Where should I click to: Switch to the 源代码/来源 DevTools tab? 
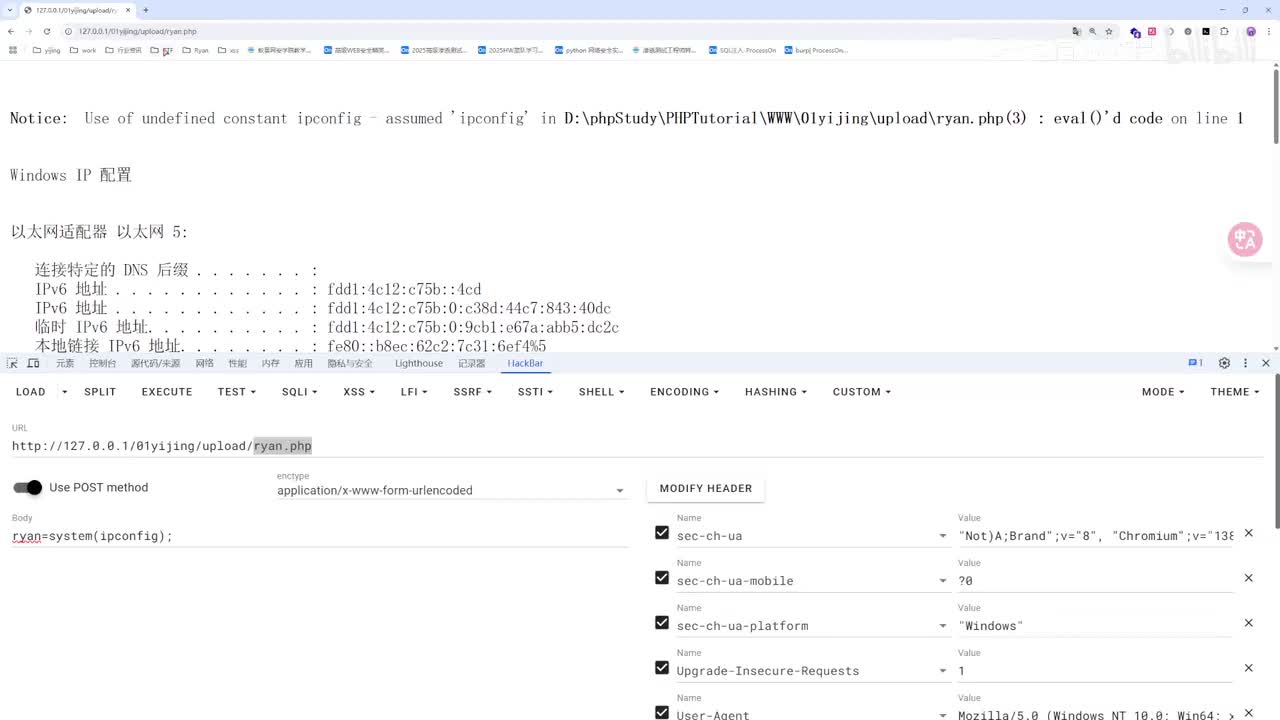tap(155, 363)
